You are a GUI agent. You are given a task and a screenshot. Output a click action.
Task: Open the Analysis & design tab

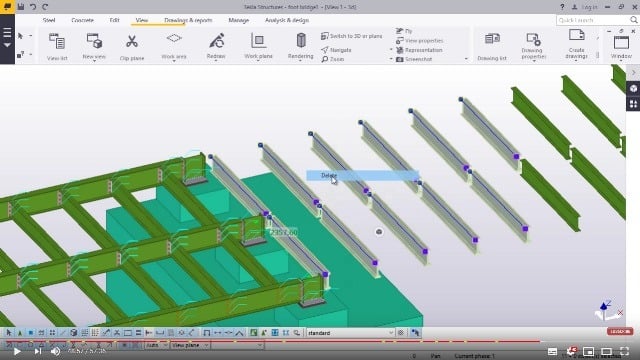287,20
